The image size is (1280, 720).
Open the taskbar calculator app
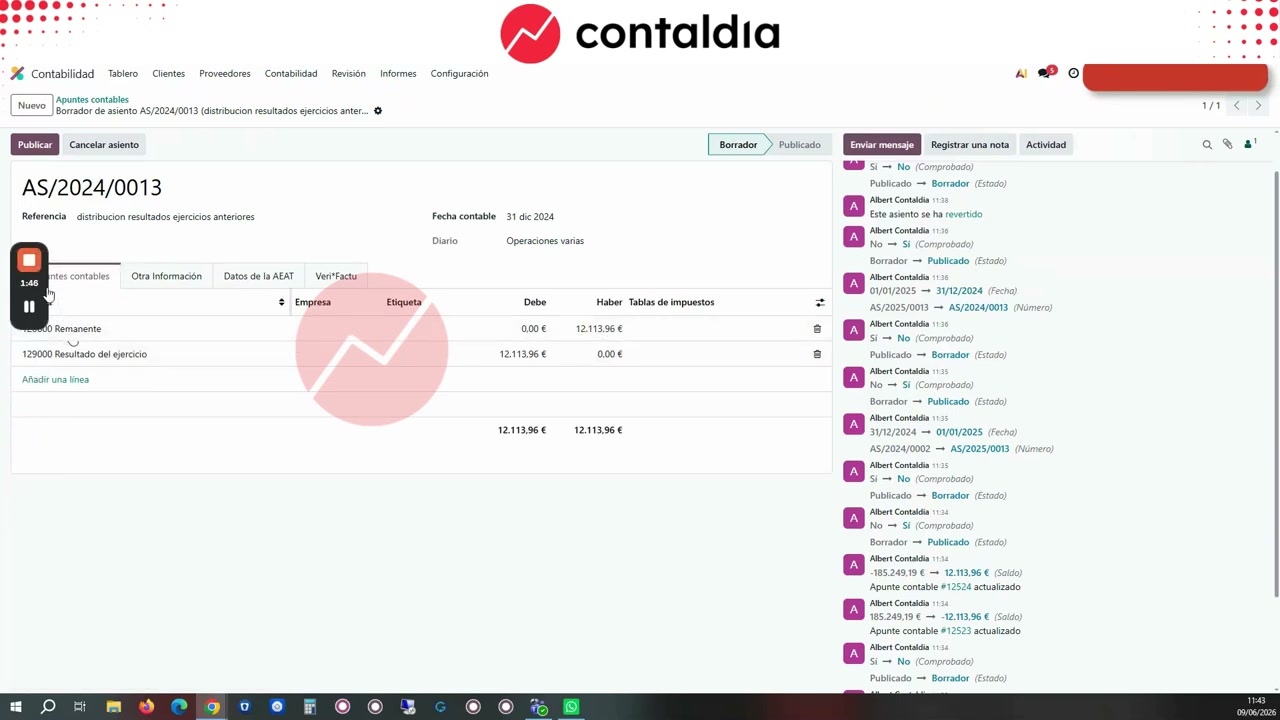click(310, 707)
